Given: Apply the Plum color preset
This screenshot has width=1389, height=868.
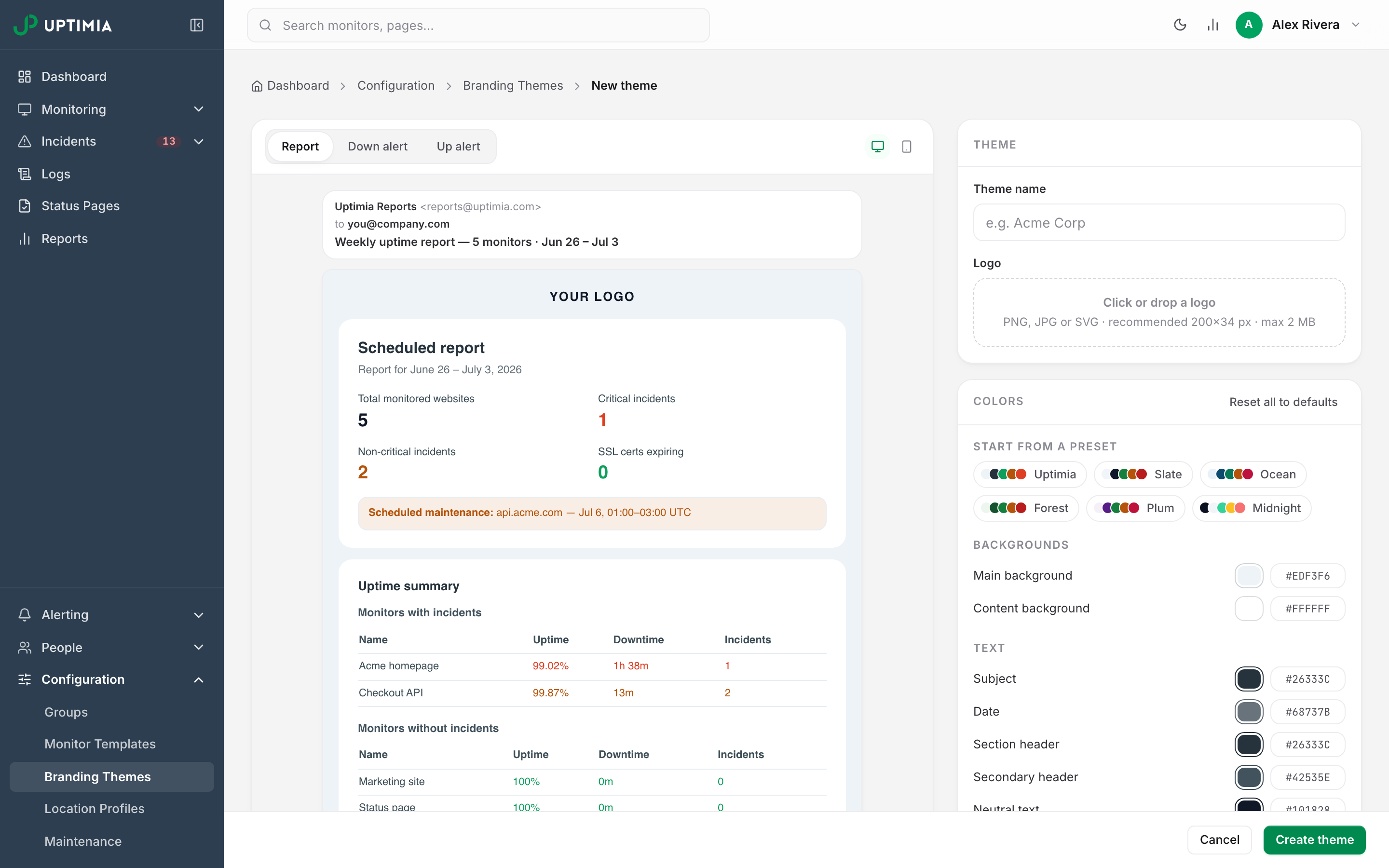Looking at the screenshot, I should click(x=1135, y=508).
